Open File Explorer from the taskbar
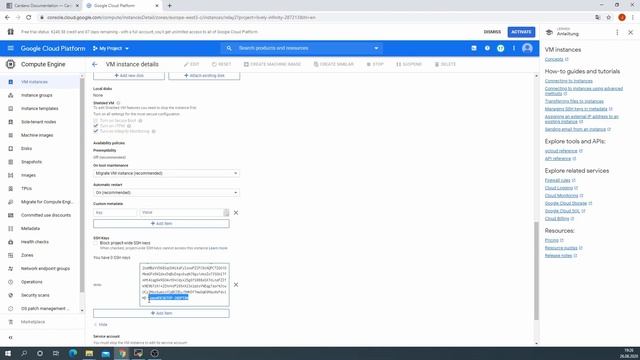This screenshot has height=360, width=640. (89, 353)
